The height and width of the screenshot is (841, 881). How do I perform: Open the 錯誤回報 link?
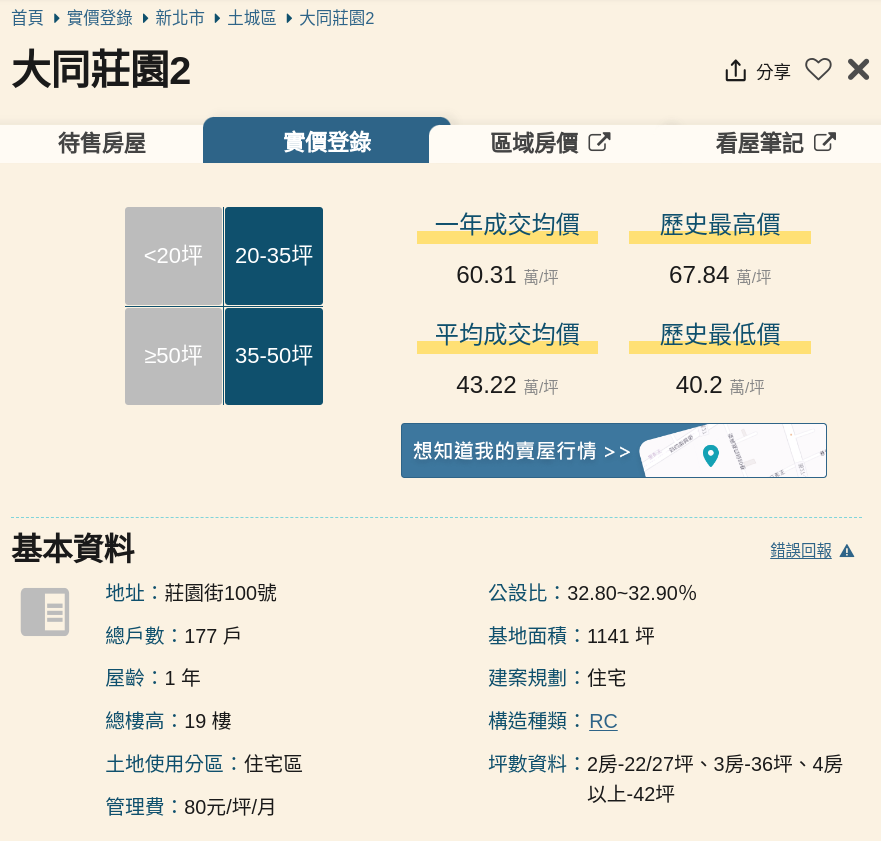coord(800,551)
